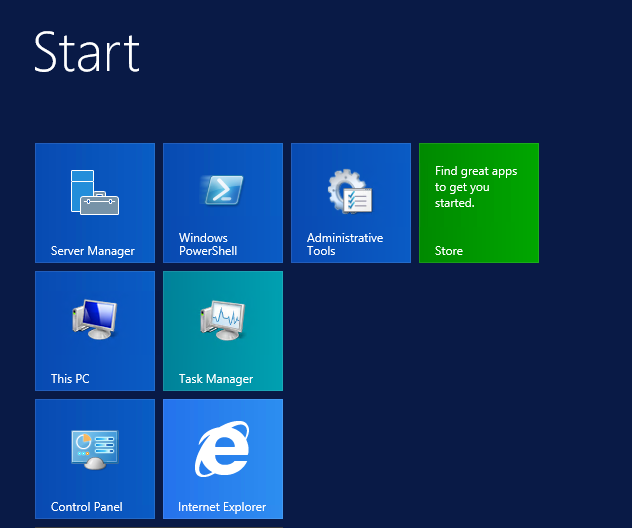The image size is (632, 528).
Task: Click 'Find great apps to get you started' text
Action: [475, 187]
